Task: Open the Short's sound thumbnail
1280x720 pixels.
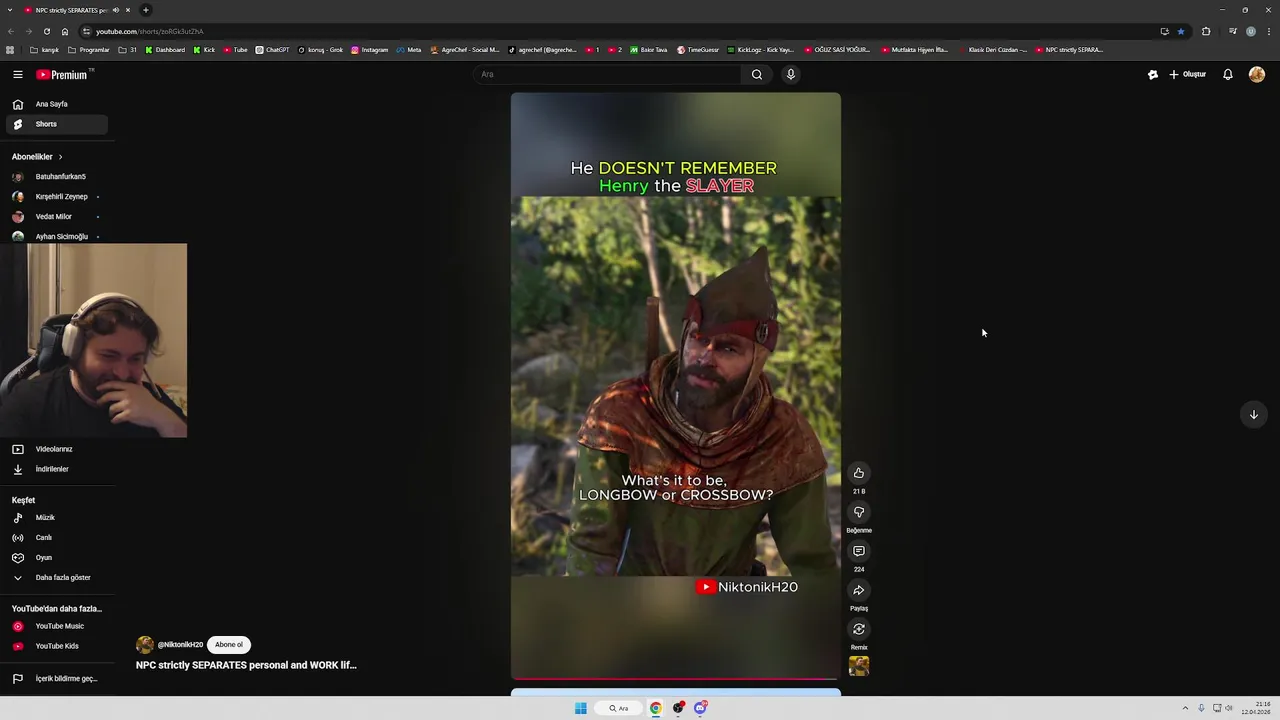Action: click(858, 666)
